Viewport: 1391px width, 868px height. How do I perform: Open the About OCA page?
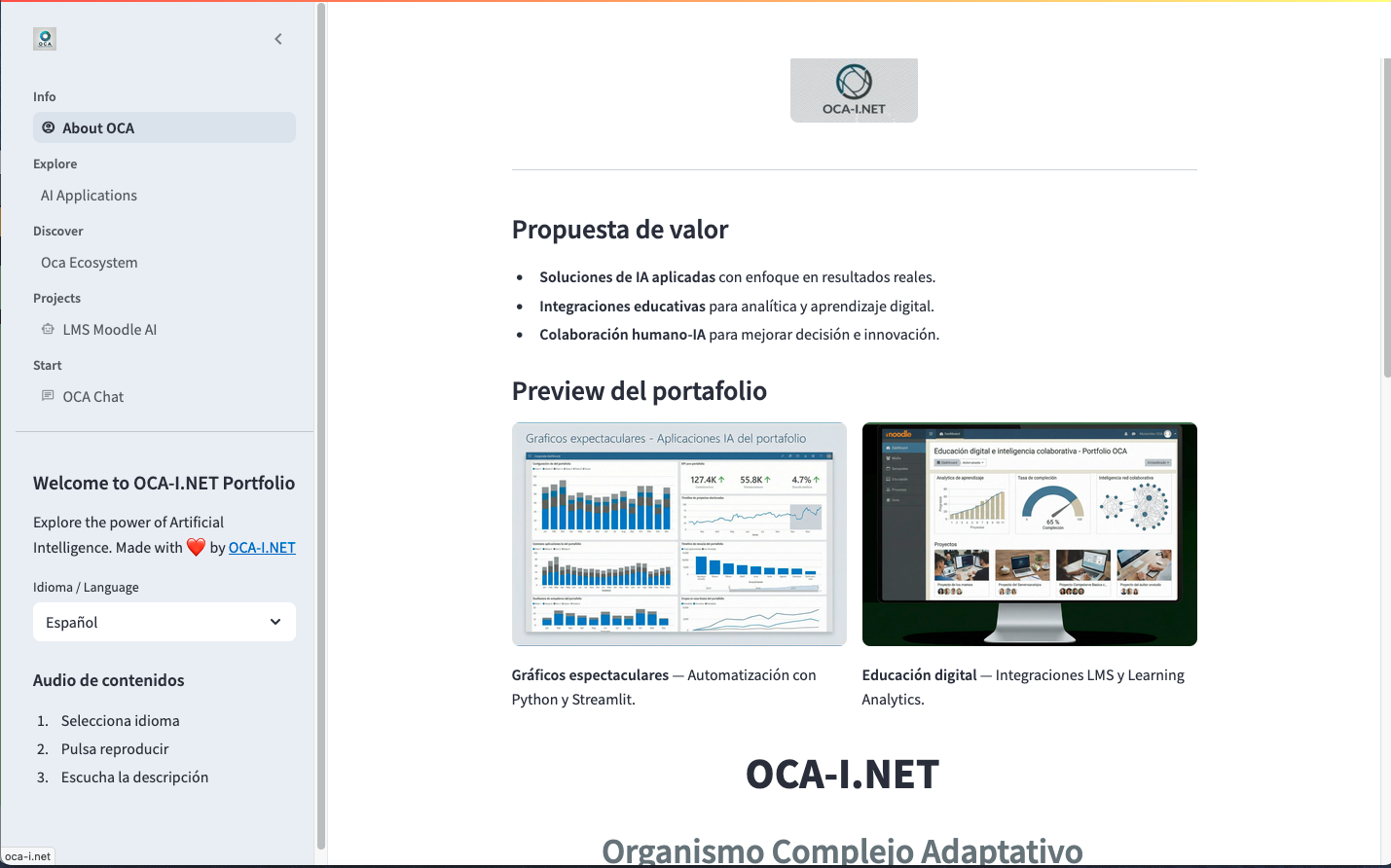[98, 128]
